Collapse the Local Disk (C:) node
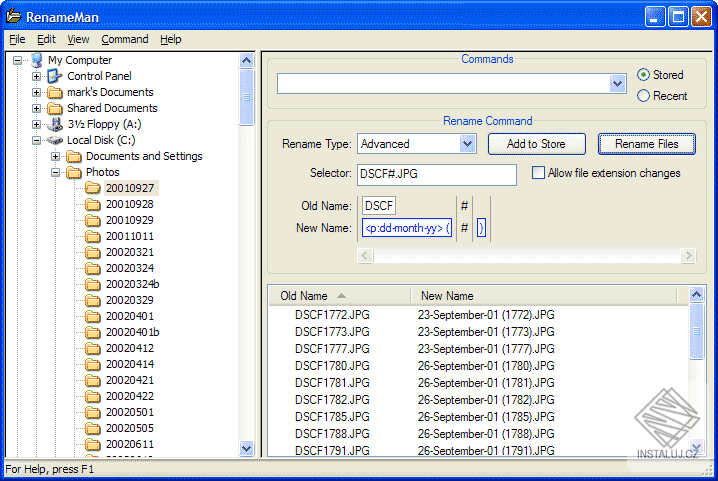Image resolution: width=718 pixels, height=481 pixels. pos(36,140)
